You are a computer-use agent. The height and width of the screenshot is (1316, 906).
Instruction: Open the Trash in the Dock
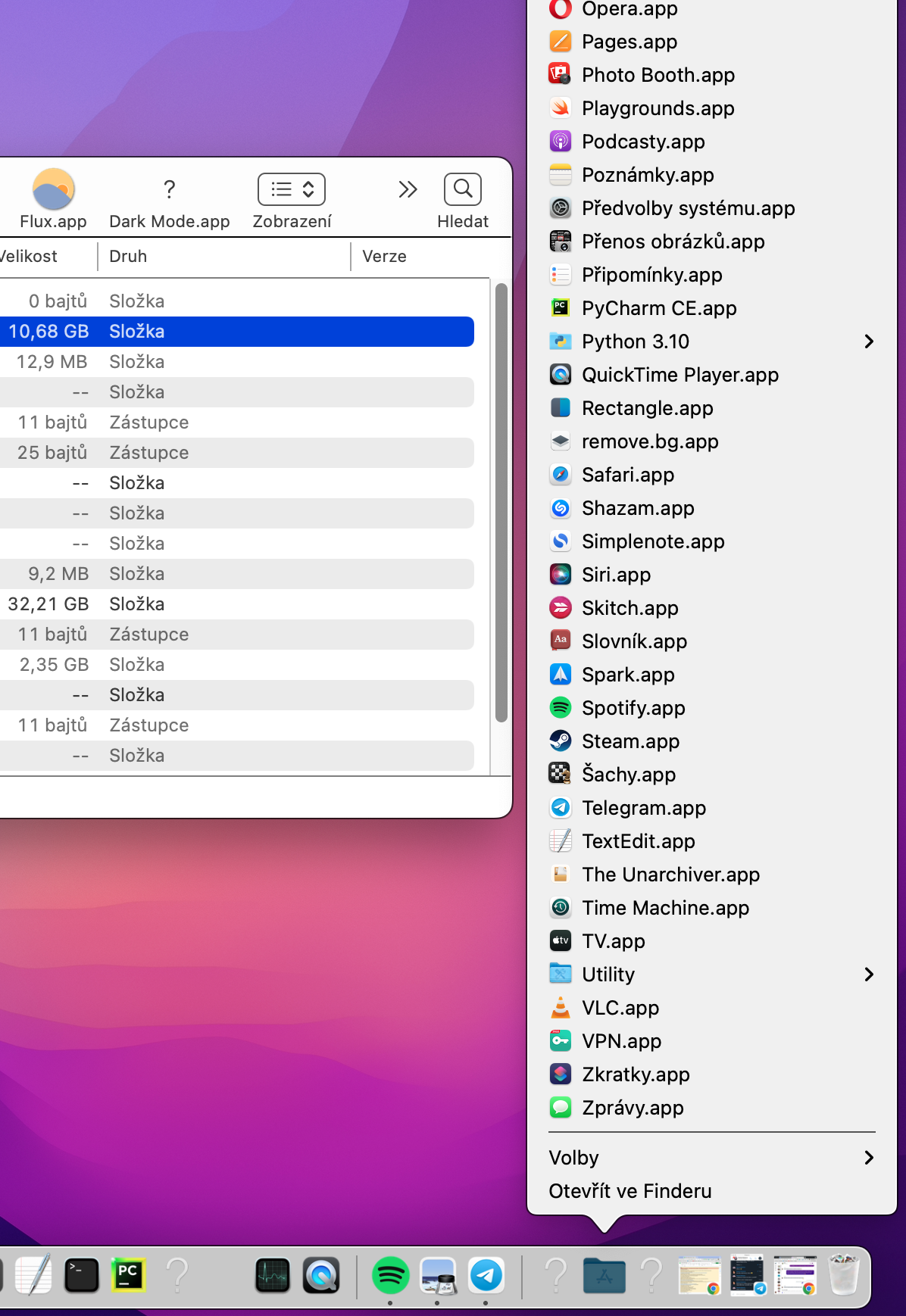coord(843,1275)
